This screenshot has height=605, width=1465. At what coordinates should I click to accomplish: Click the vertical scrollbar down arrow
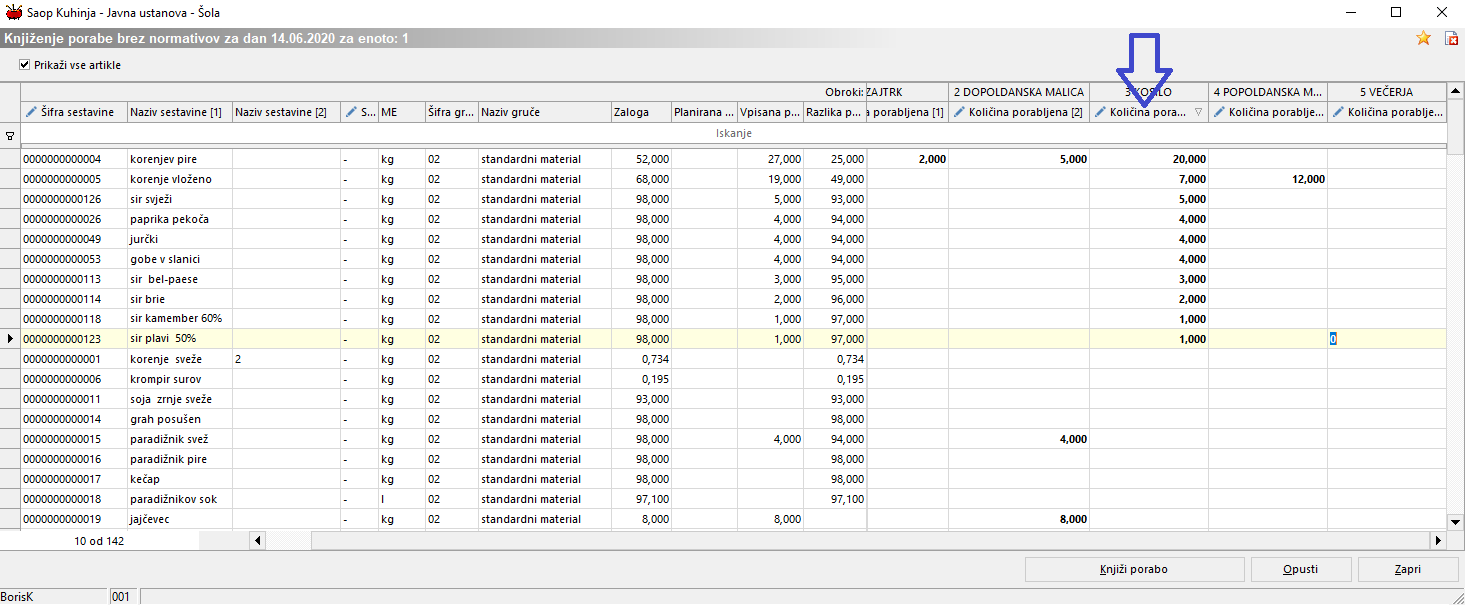tap(1456, 520)
